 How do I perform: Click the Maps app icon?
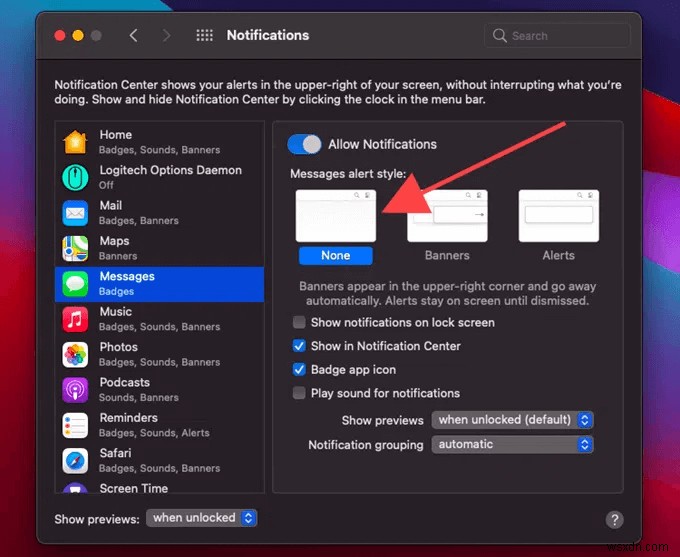click(x=75, y=249)
